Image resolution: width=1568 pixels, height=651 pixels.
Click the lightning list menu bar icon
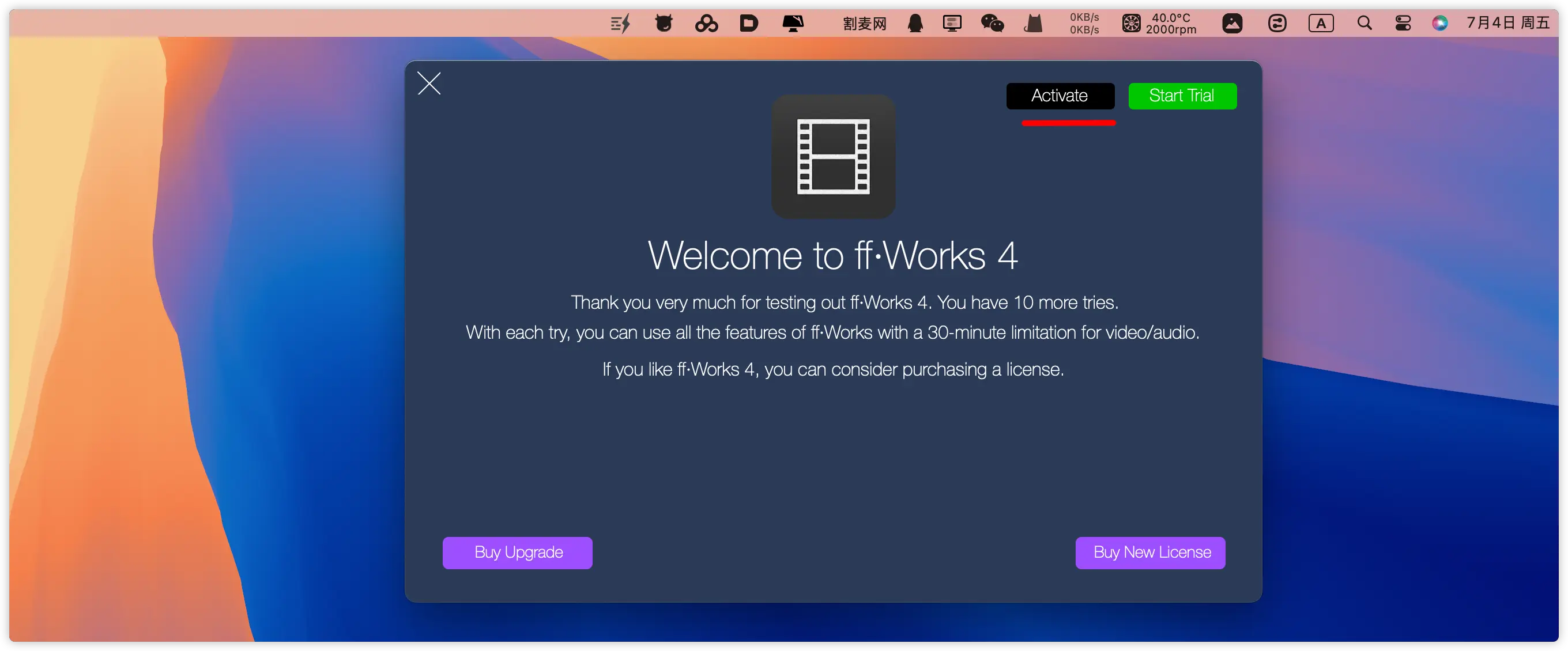620,24
